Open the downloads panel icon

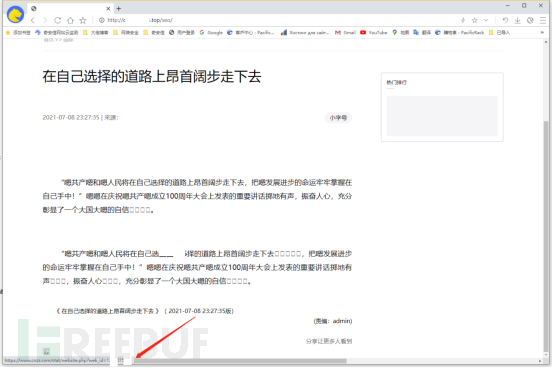517,20
